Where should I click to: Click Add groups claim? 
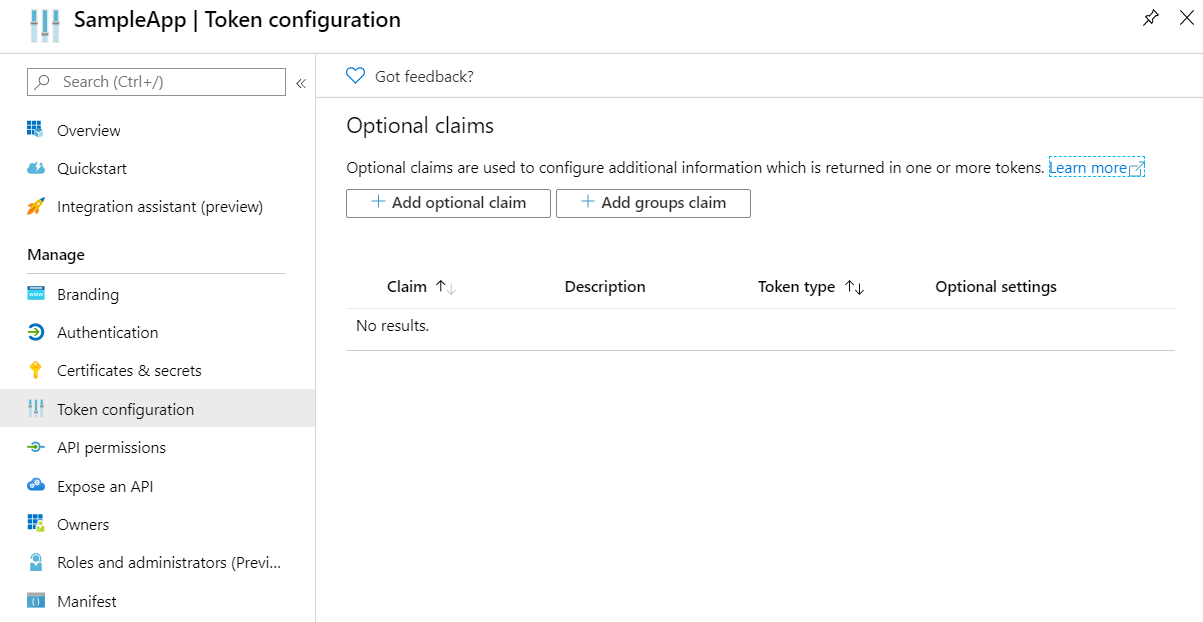click(x=653, y=203)
